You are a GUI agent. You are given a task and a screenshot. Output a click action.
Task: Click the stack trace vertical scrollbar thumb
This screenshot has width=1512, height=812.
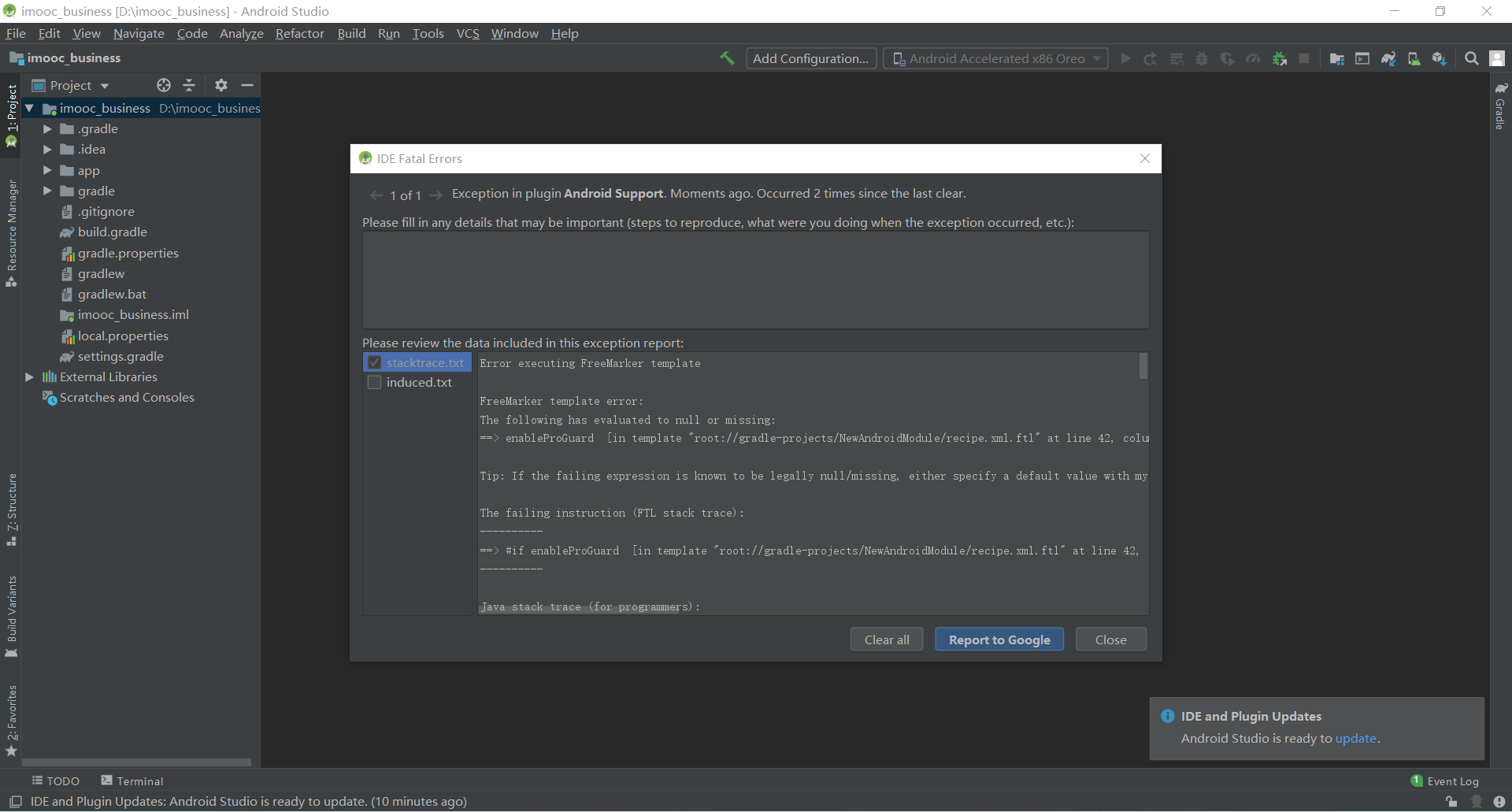[x=1143, y=366]
